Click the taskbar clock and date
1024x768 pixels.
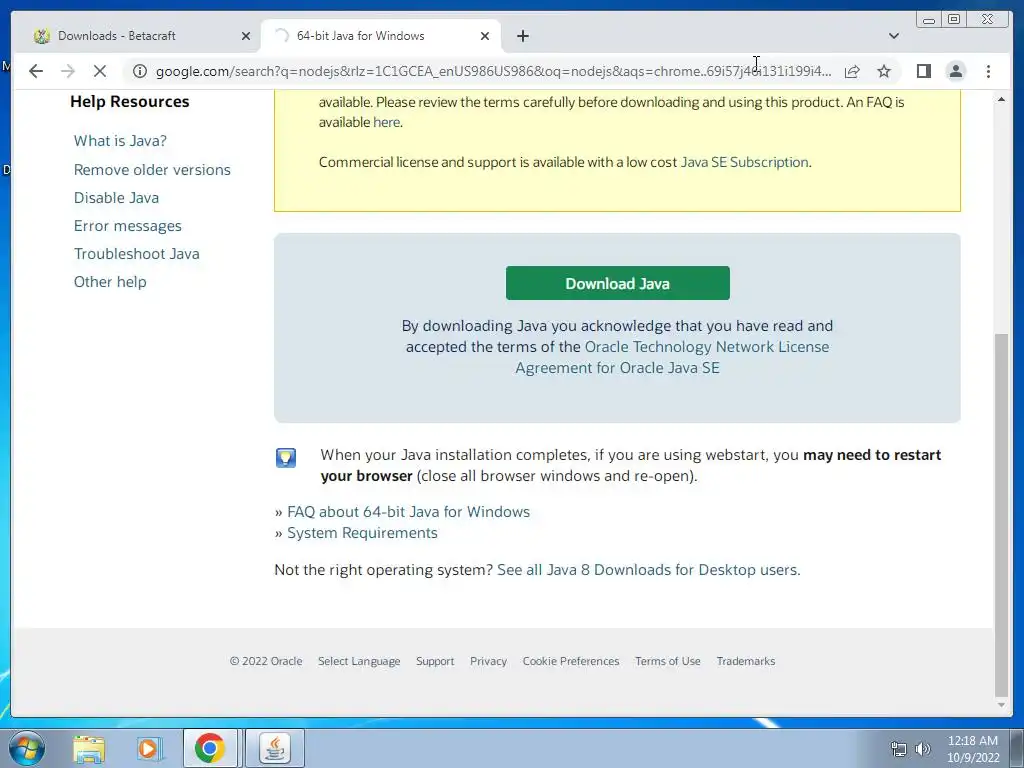click(x=973, y=749)
